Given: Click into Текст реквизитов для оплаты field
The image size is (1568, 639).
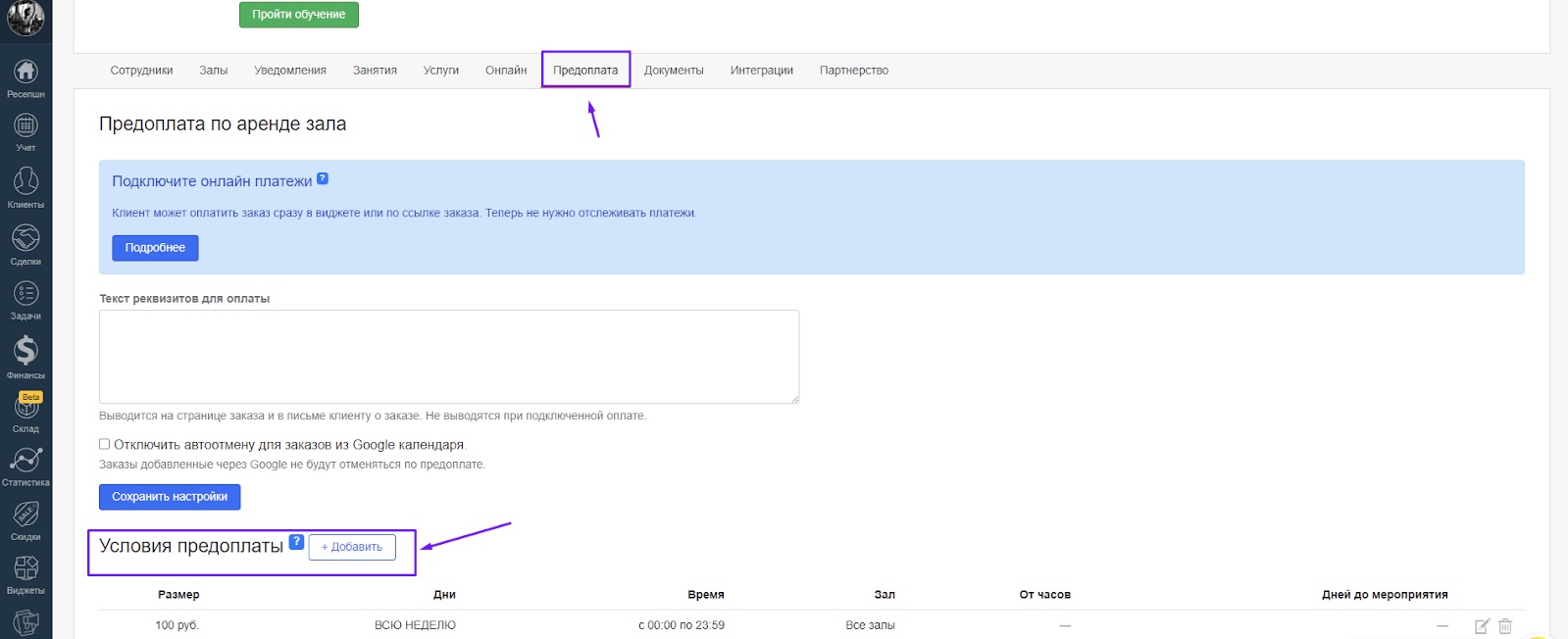Looking at the screenshot, I should [448, 357].
